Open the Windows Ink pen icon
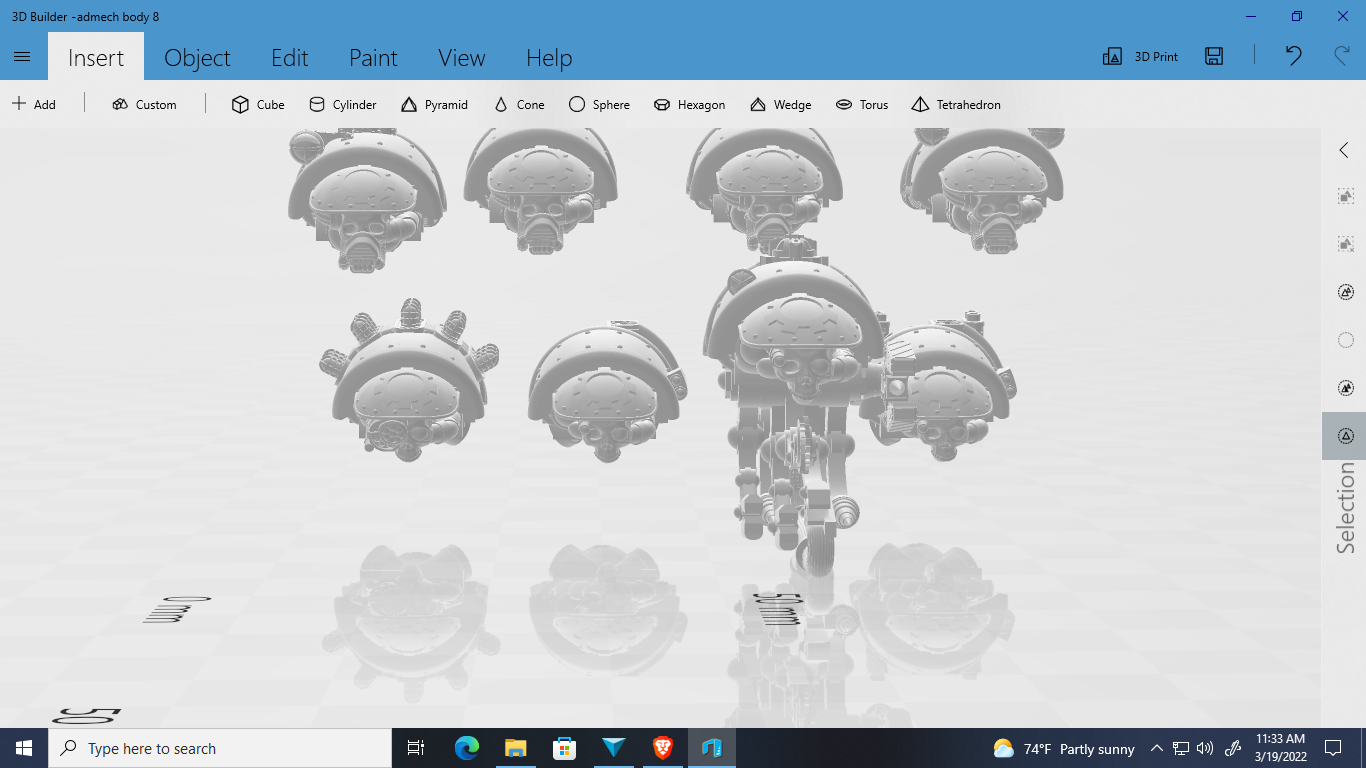 (x=1234, y=748)
